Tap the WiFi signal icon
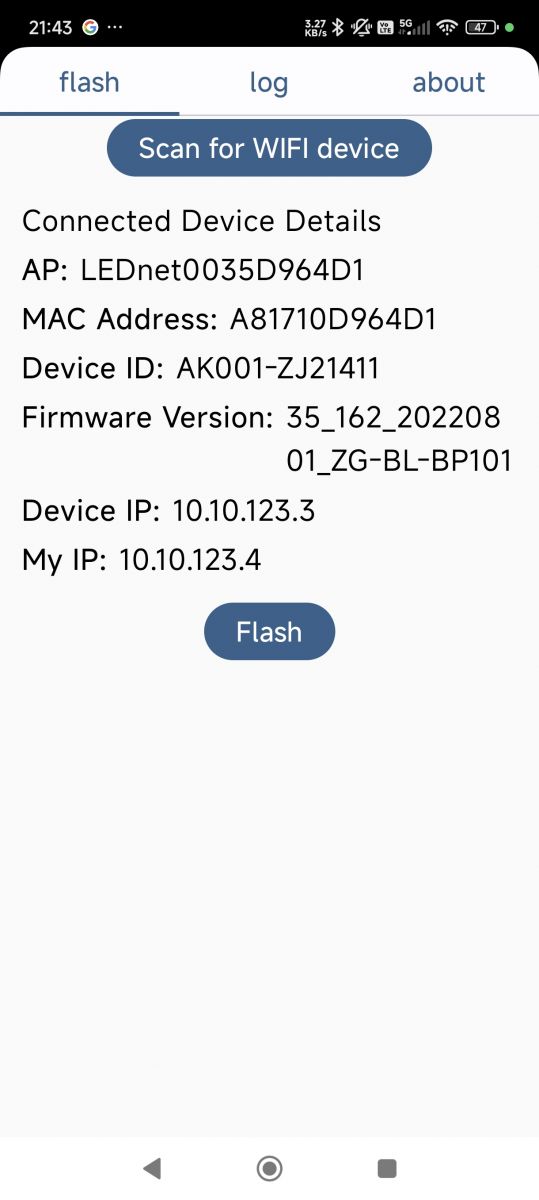The image size is (539, 1200). pyautogui.click(x=447, y=27)
